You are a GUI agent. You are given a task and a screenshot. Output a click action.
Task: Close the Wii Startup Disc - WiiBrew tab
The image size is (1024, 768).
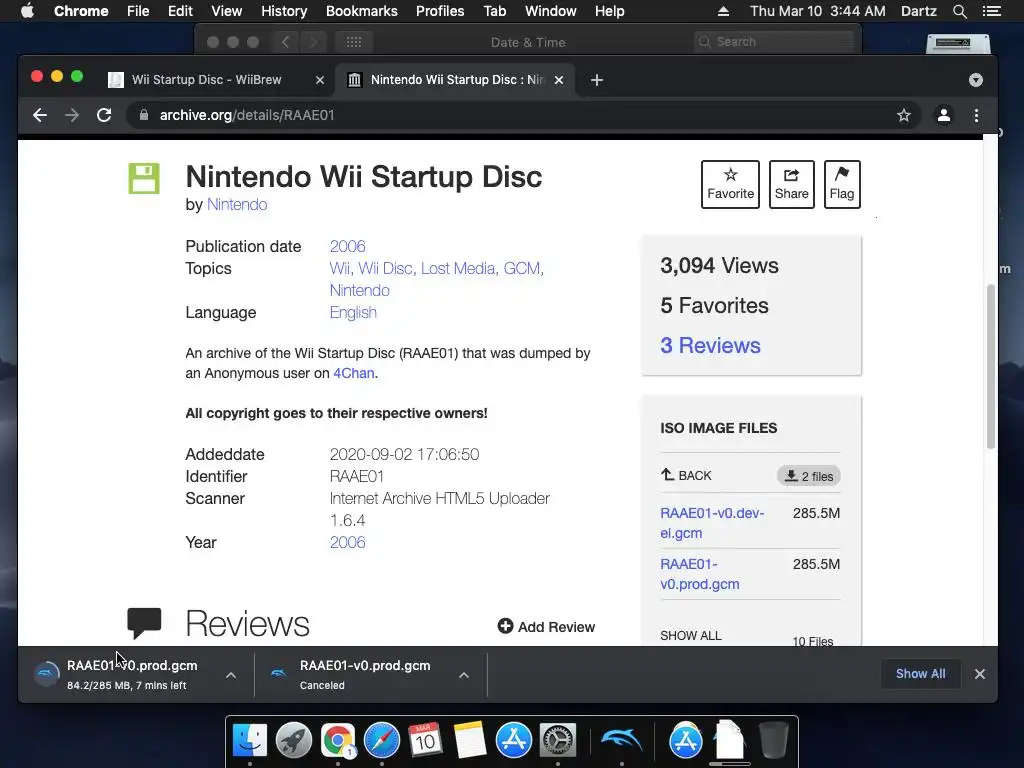coord(319,80)
